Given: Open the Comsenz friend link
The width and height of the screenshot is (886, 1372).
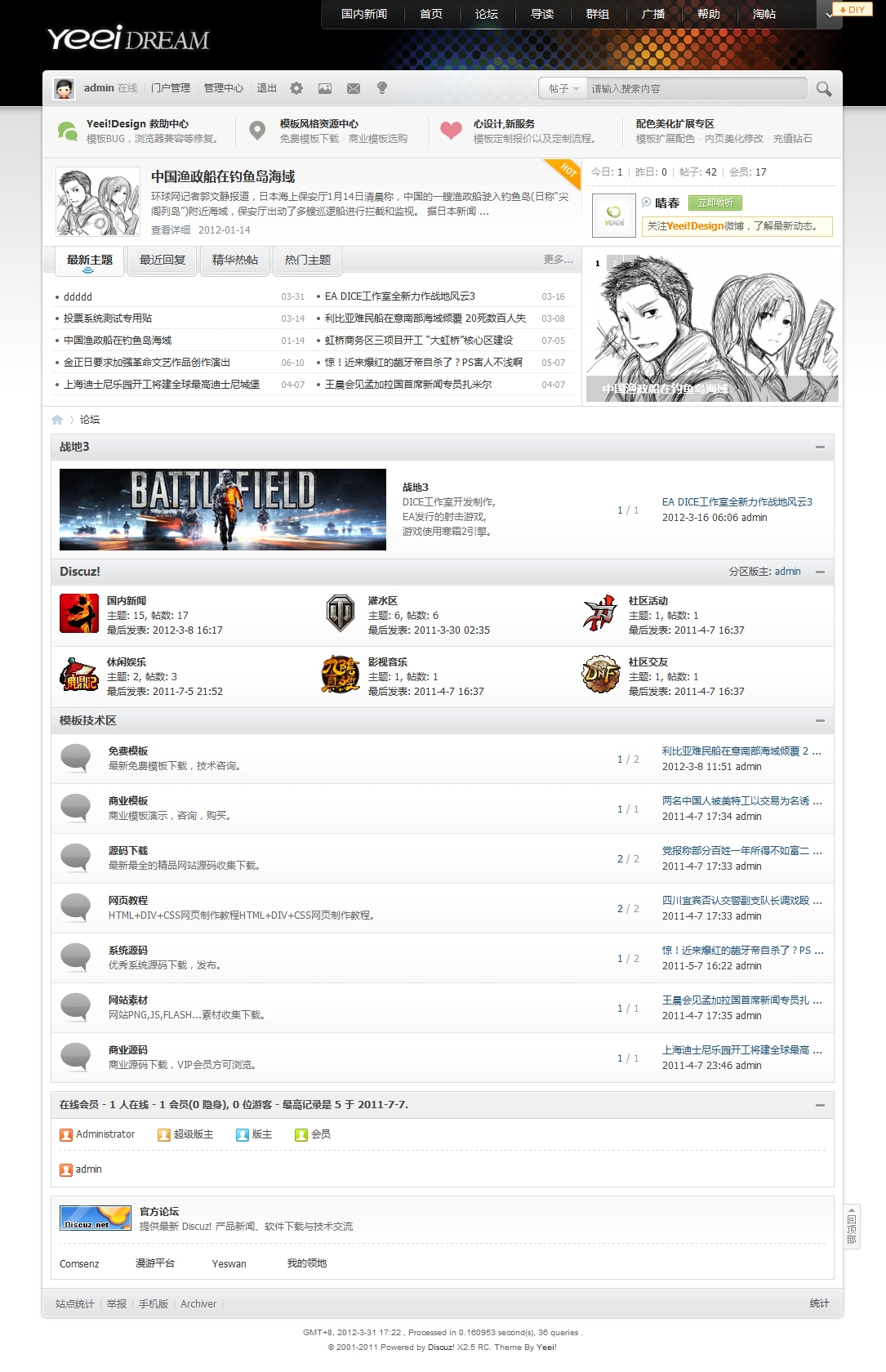Looking at the screenshot, I should [79, 1264].
